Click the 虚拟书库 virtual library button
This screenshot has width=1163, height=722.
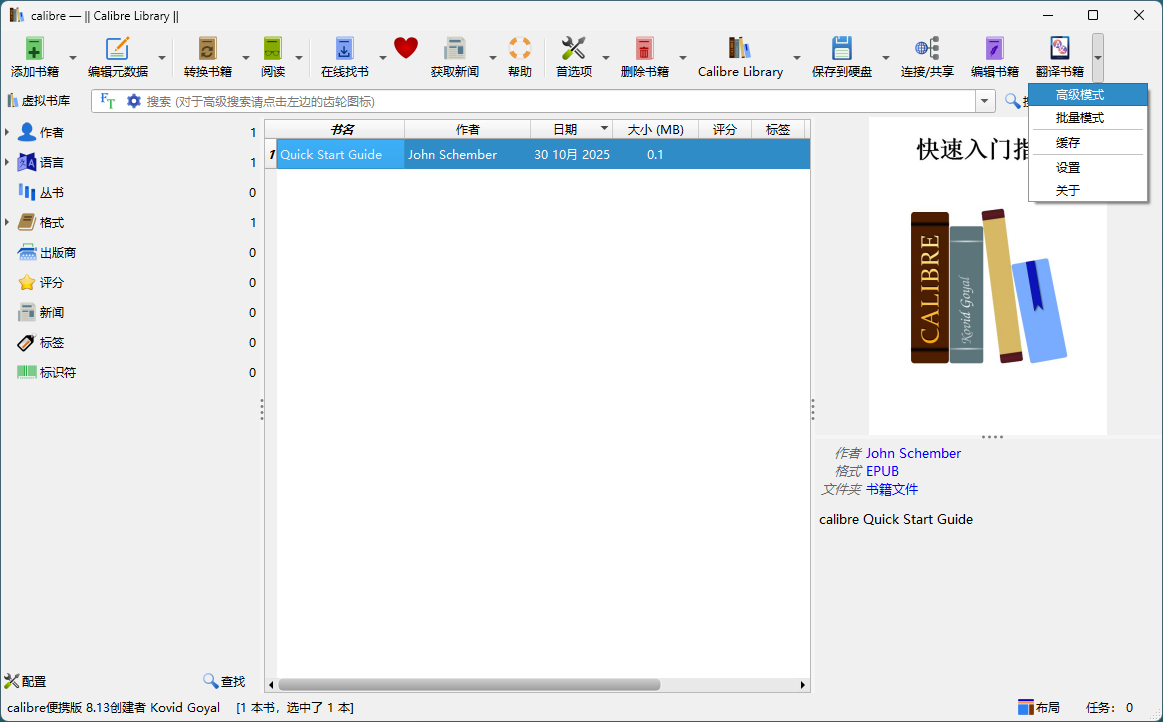coord(39,101)
